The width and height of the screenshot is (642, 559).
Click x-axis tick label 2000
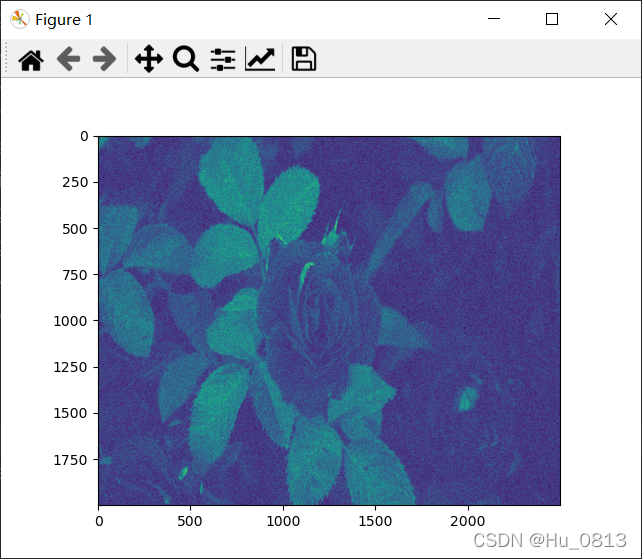tap(468, 521)
